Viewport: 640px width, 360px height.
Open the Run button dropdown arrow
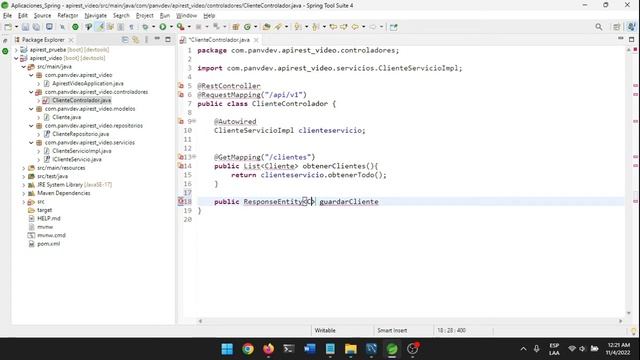[x=171, y=27]
